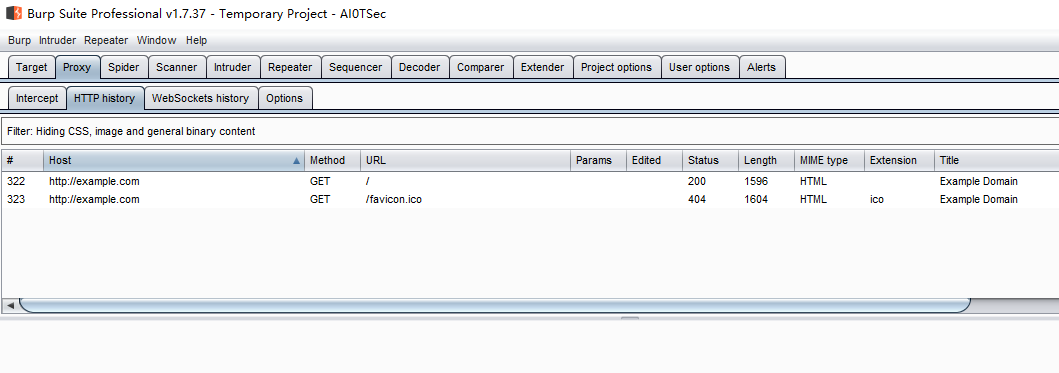Viewport: 1059px width, 373px height.
Task: Click Example Domain title in row 323
Action: [x=979, y=199]
